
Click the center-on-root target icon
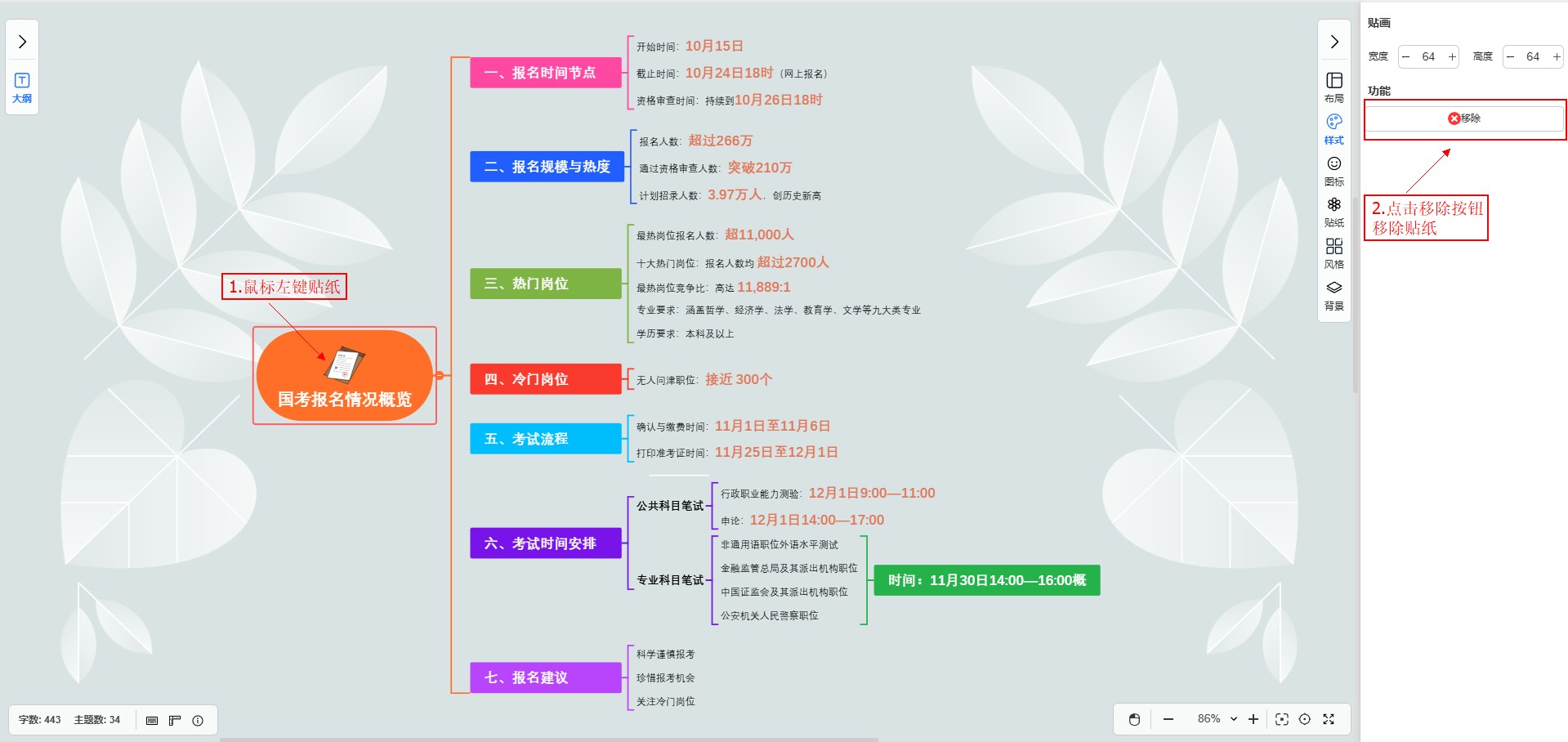click(x=1305, y=719)
